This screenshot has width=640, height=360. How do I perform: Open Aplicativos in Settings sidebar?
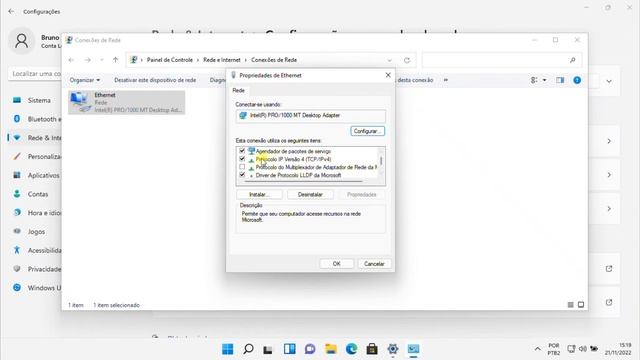click(x=35, y=175)
